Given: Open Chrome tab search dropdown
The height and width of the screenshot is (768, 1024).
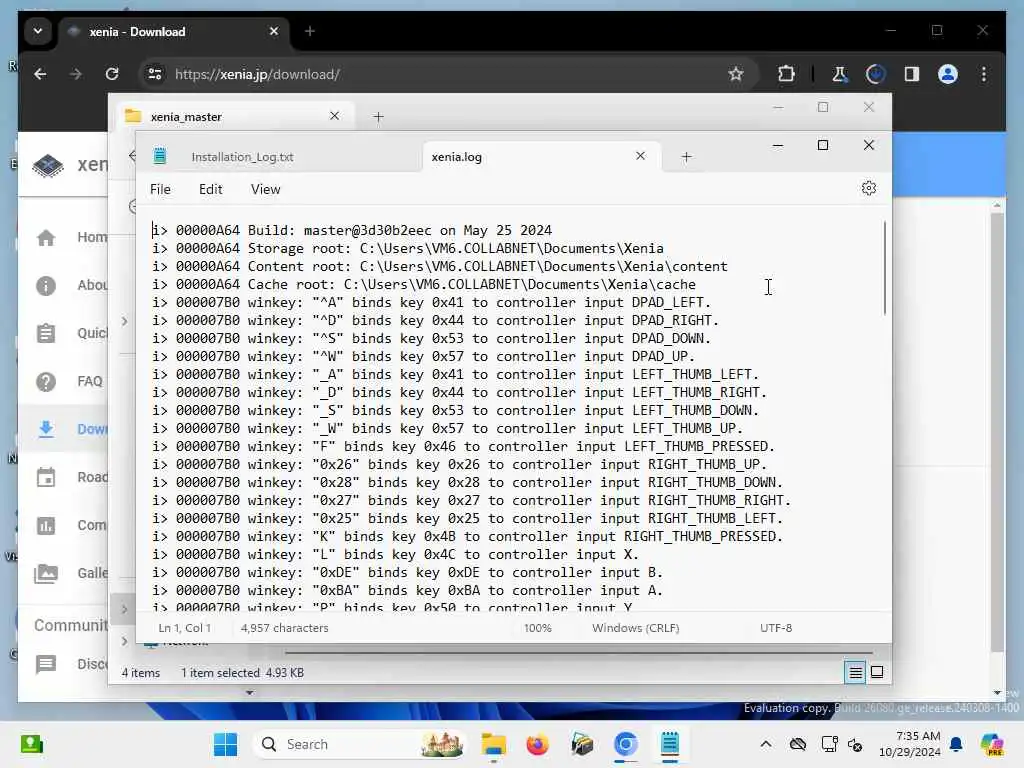Looking at the screenshot, I should (38, 31).
